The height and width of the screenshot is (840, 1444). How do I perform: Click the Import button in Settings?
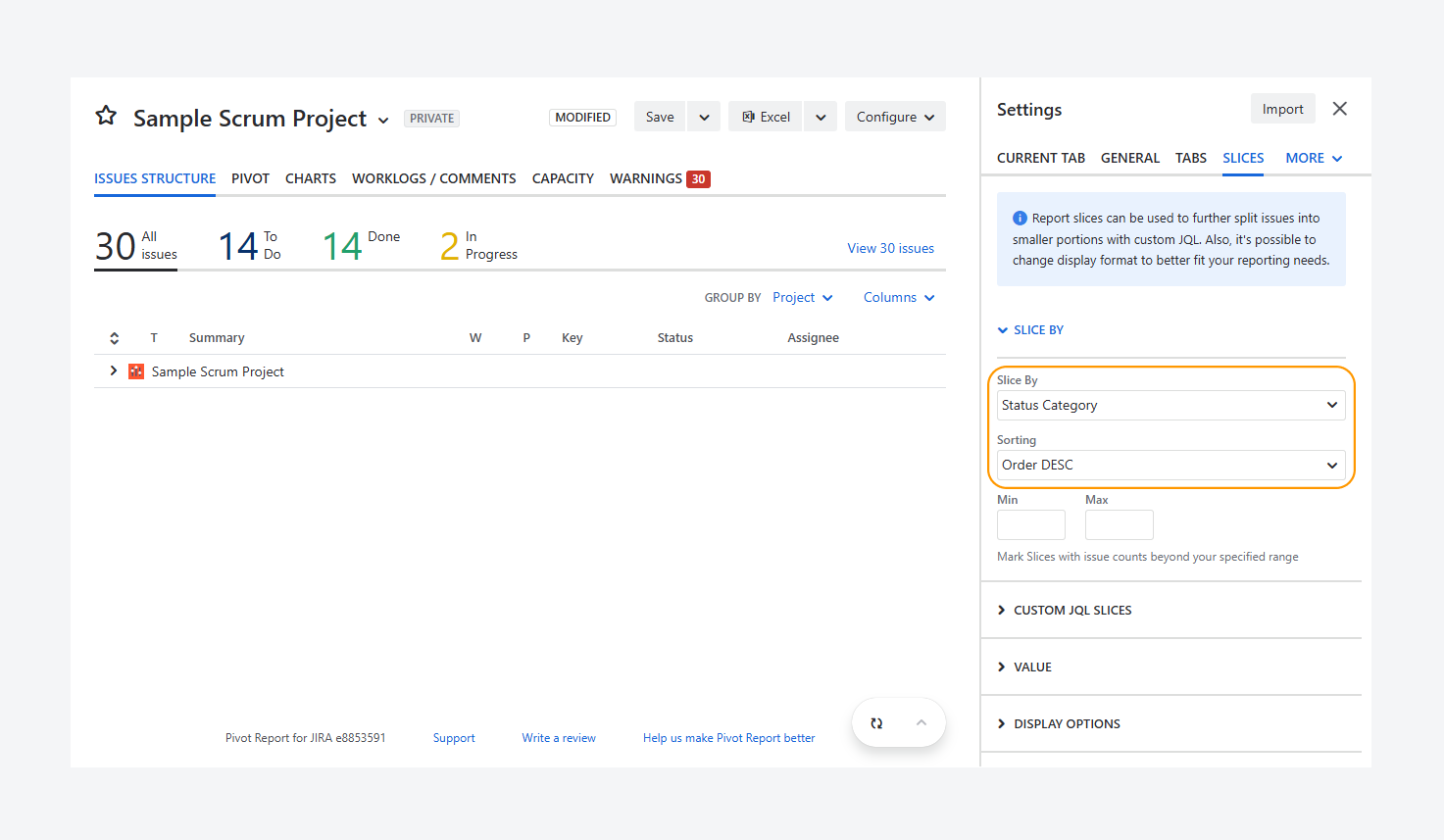1282,109
